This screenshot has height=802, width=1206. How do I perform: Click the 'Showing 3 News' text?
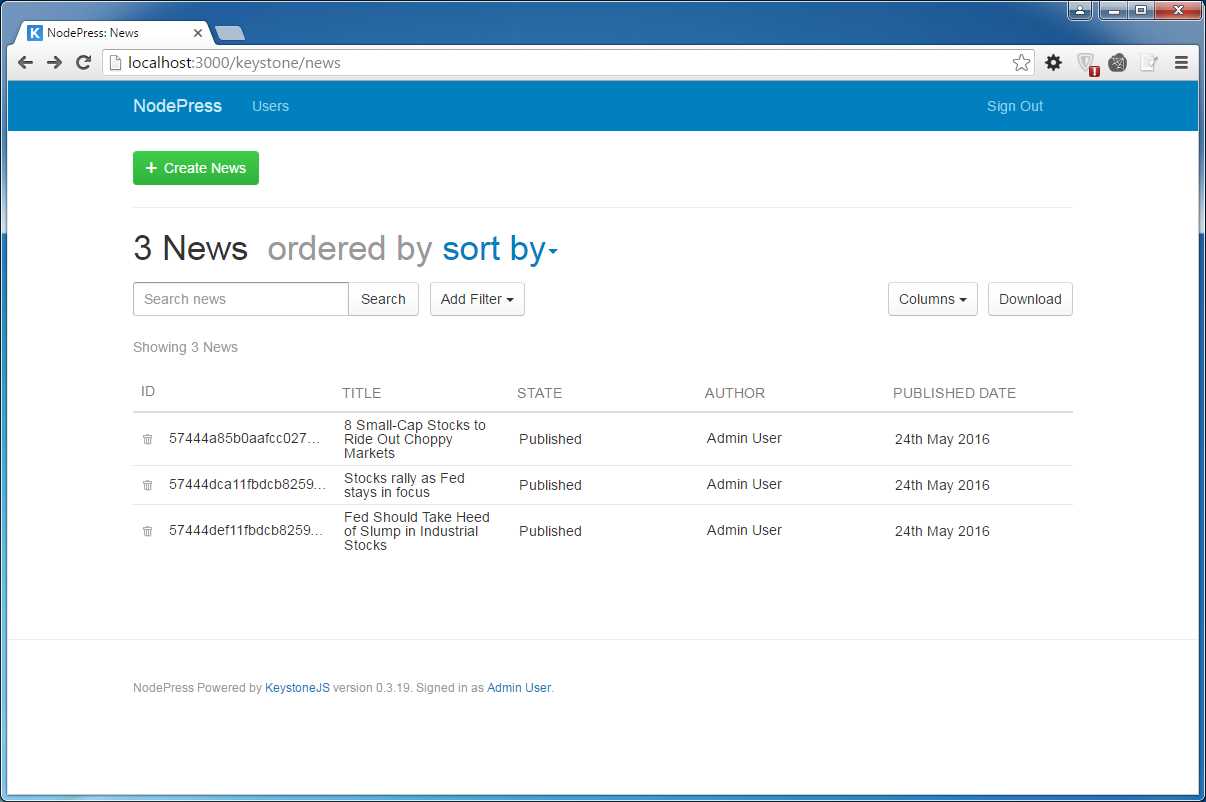(x=185, y=347)
